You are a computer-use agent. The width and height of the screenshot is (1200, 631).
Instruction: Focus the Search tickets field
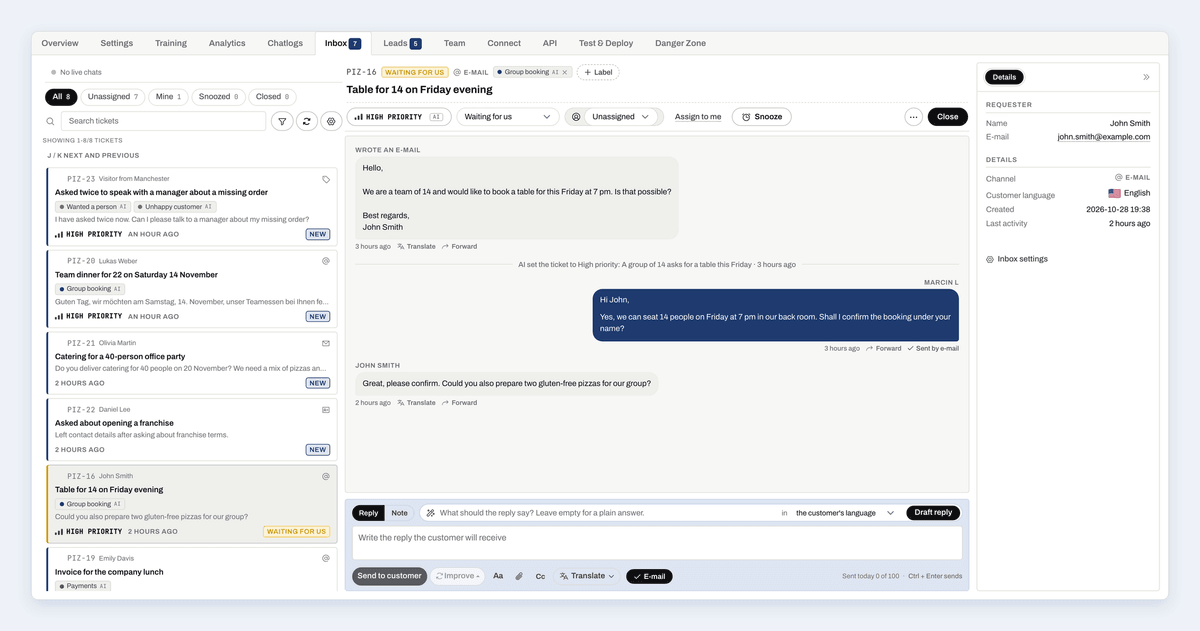pos(165,121)
